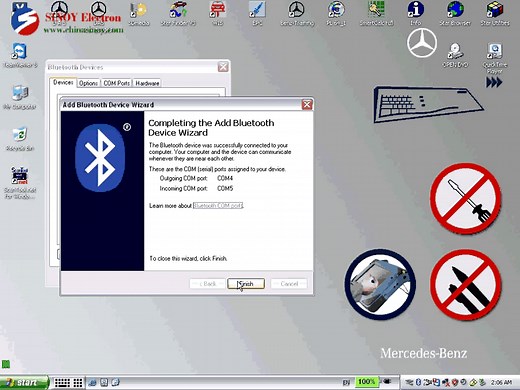
Task: Click Cancel in the Bluetooth wizard
Action: 289,284
